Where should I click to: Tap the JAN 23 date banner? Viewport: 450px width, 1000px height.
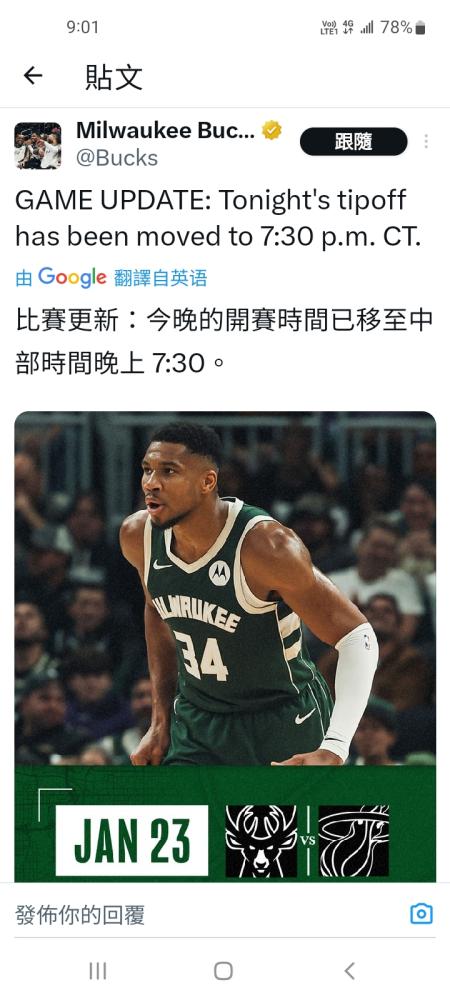pos(132,840)
